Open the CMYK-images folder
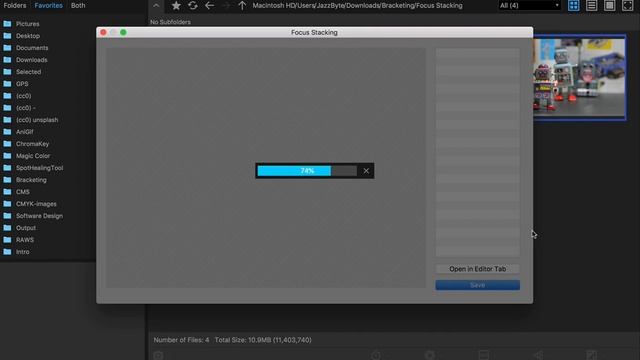 [x=36, y=204]
